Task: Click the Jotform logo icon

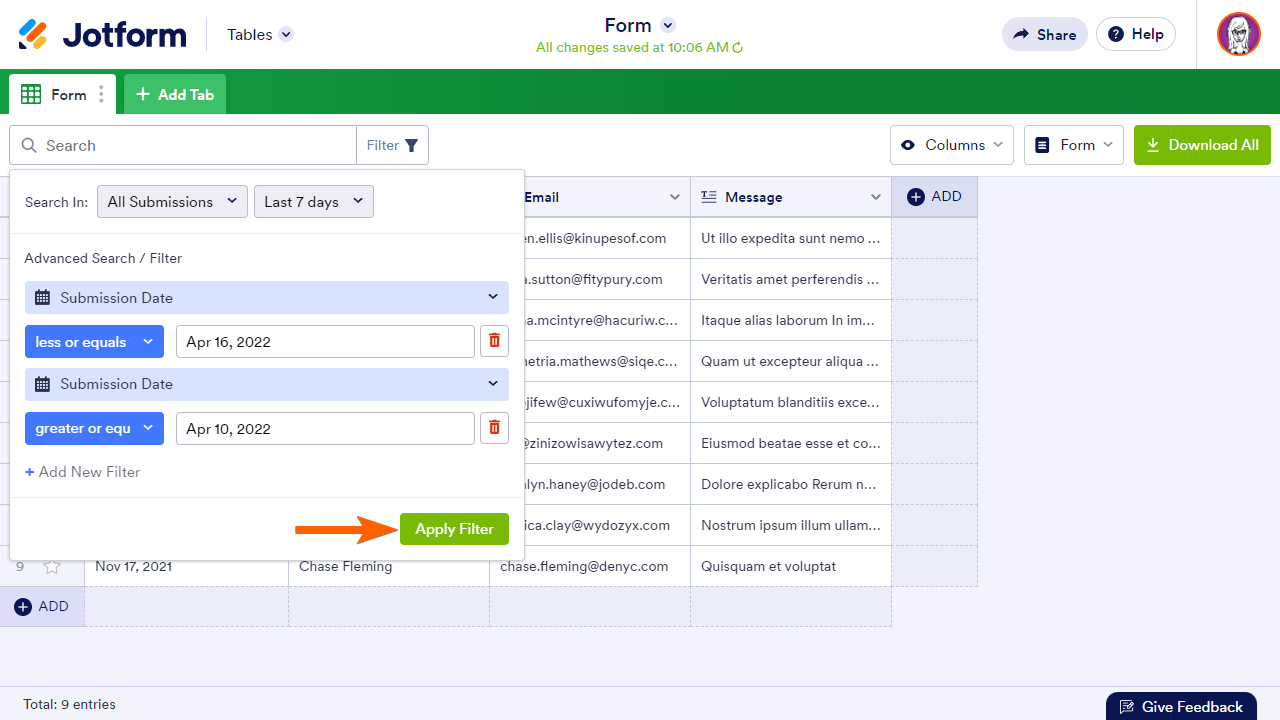Action: pos(33,35)
